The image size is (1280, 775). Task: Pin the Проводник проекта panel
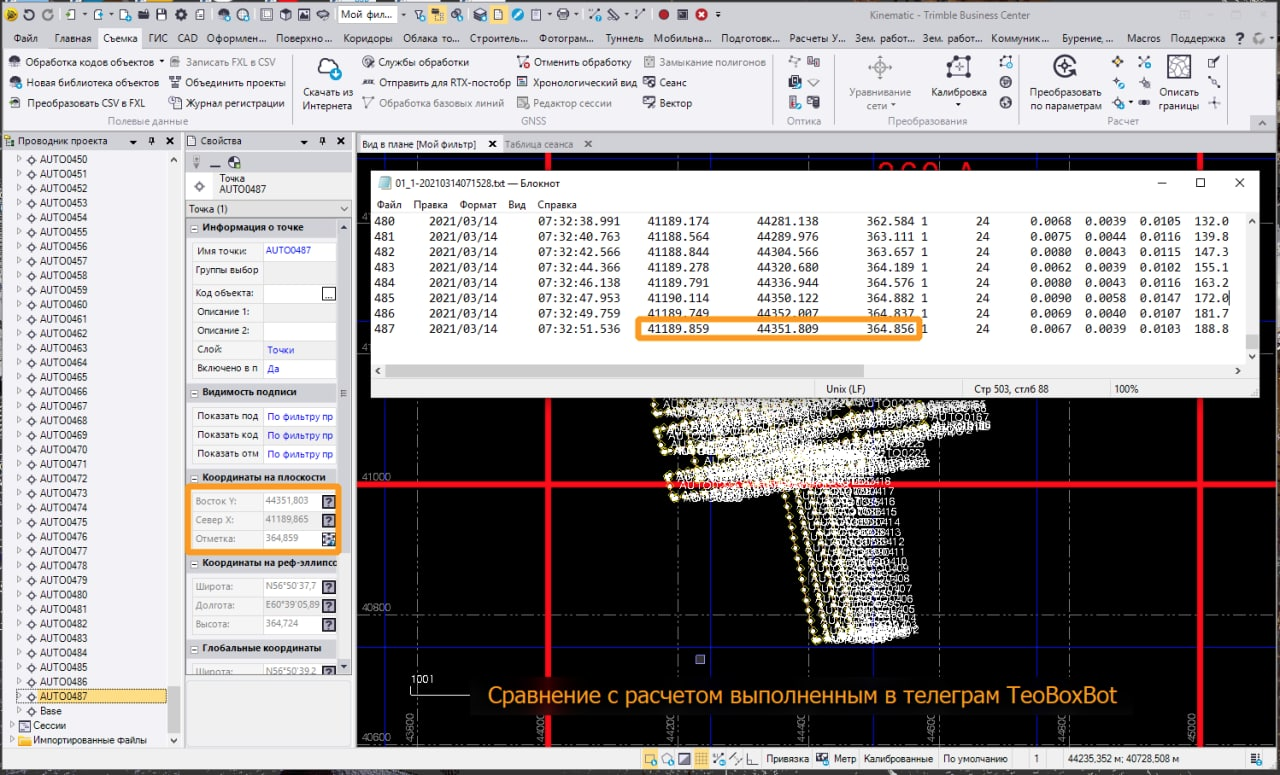pos(152,142)
